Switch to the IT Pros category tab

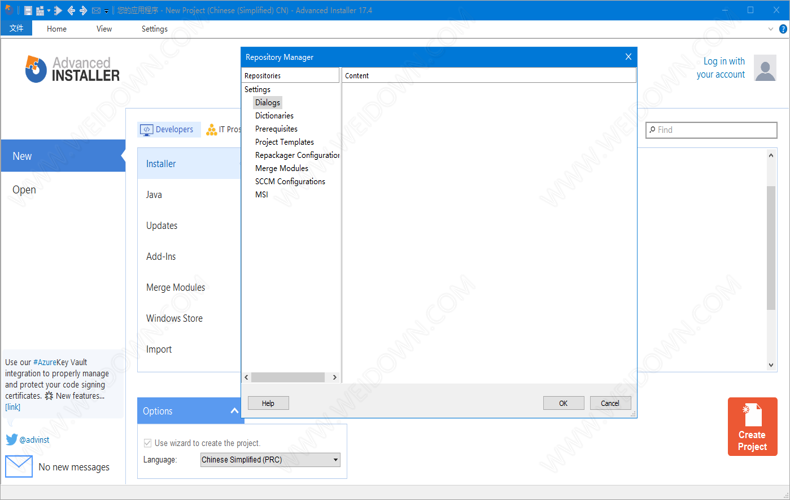point(224,130)
